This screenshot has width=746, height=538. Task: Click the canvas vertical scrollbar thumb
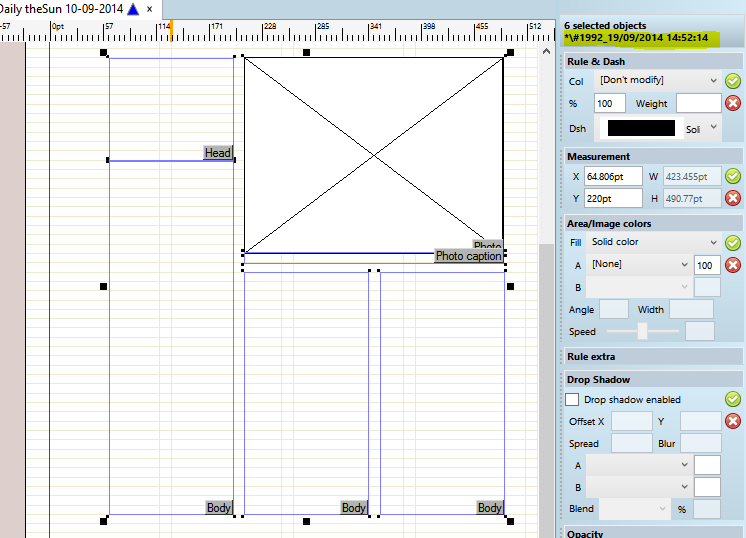coord(547,390)
